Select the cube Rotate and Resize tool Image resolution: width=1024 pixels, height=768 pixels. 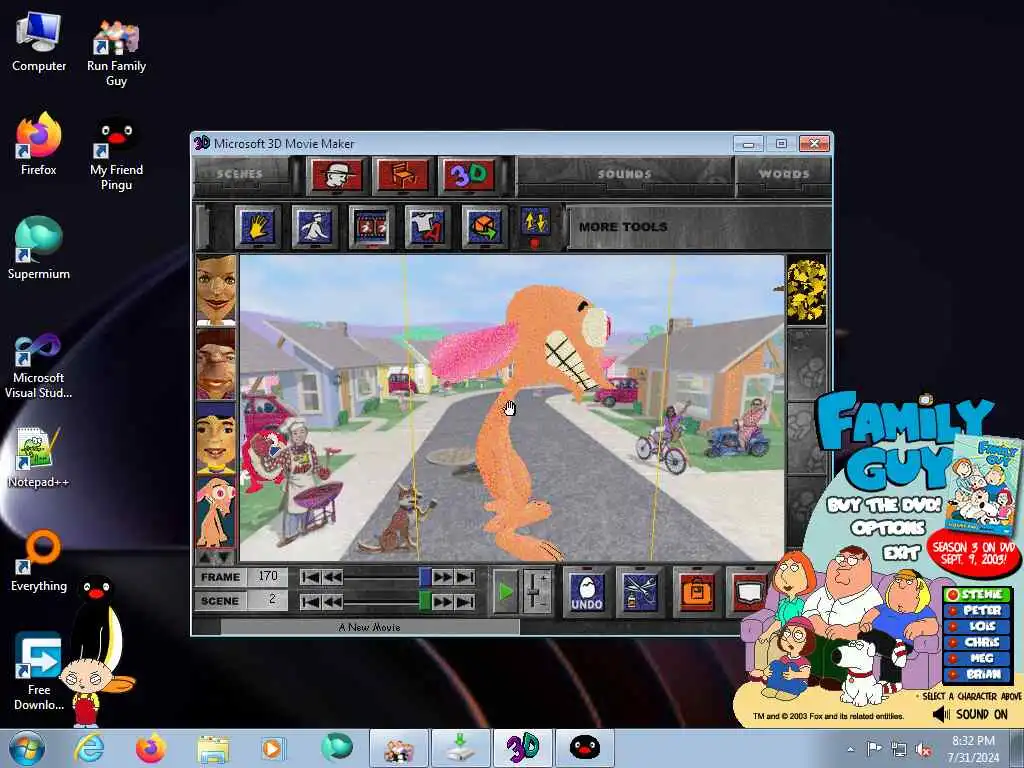tap(485, 227)
